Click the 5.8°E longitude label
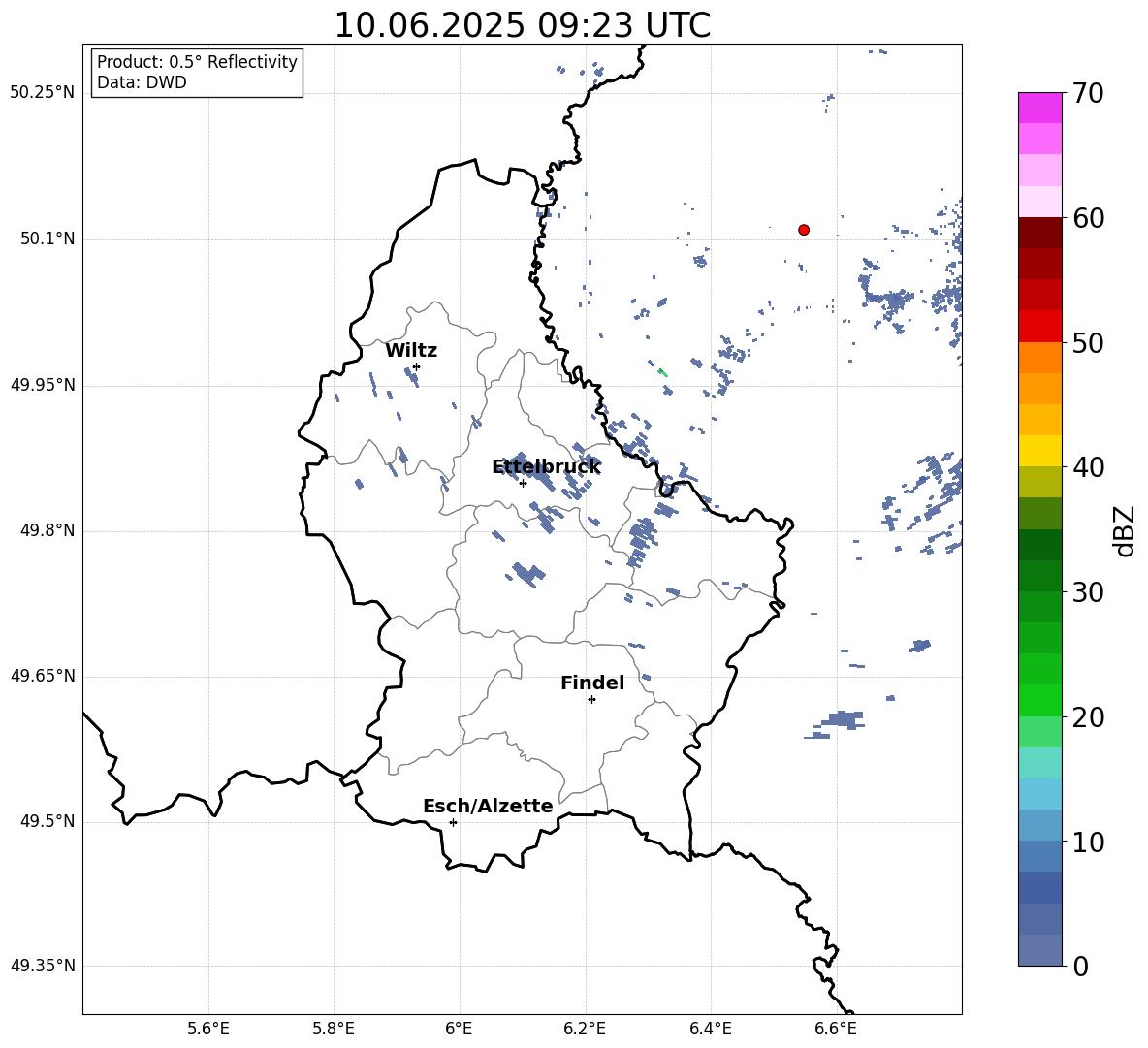 [334, 1029]
